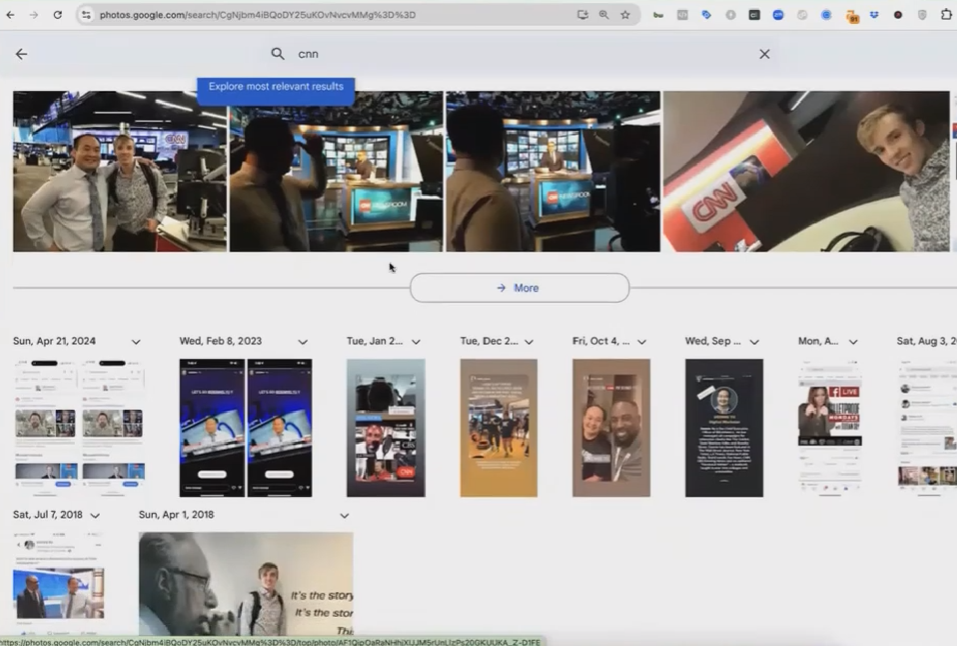Open the dark square terminal-style extension icon
The image size is (957, 646).
point(754,15)
